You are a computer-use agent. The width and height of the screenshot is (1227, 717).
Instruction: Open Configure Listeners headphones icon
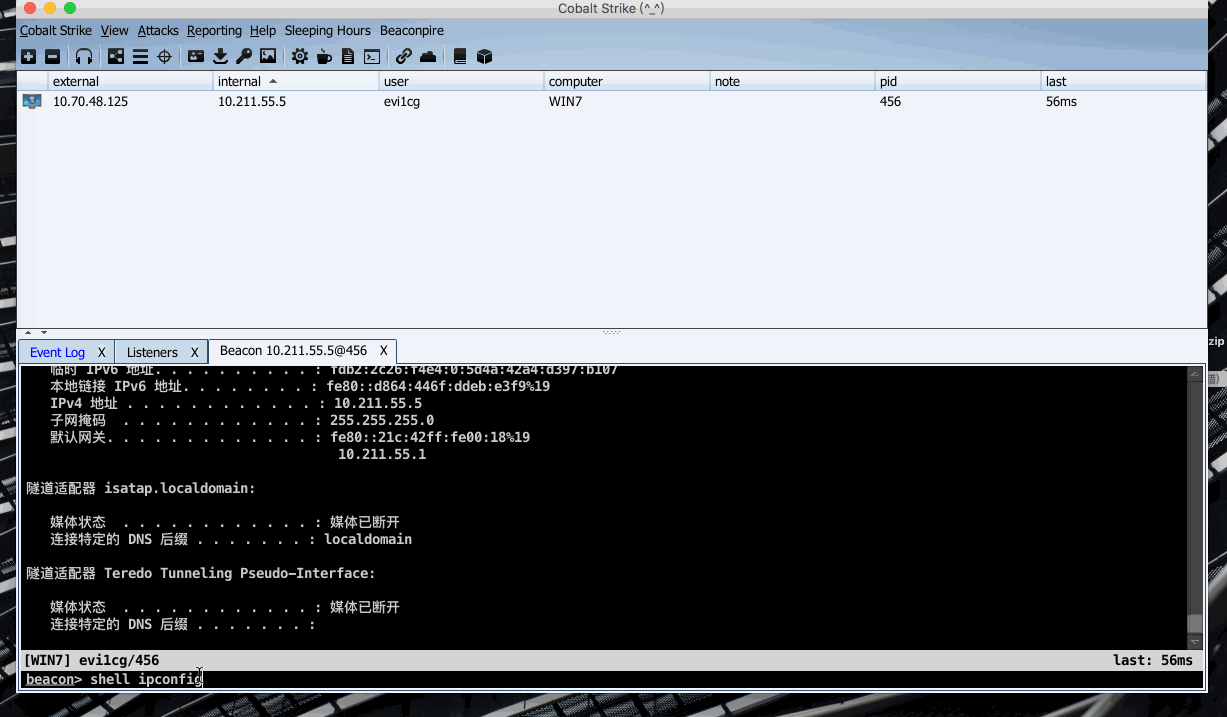(x=84, y=57)
